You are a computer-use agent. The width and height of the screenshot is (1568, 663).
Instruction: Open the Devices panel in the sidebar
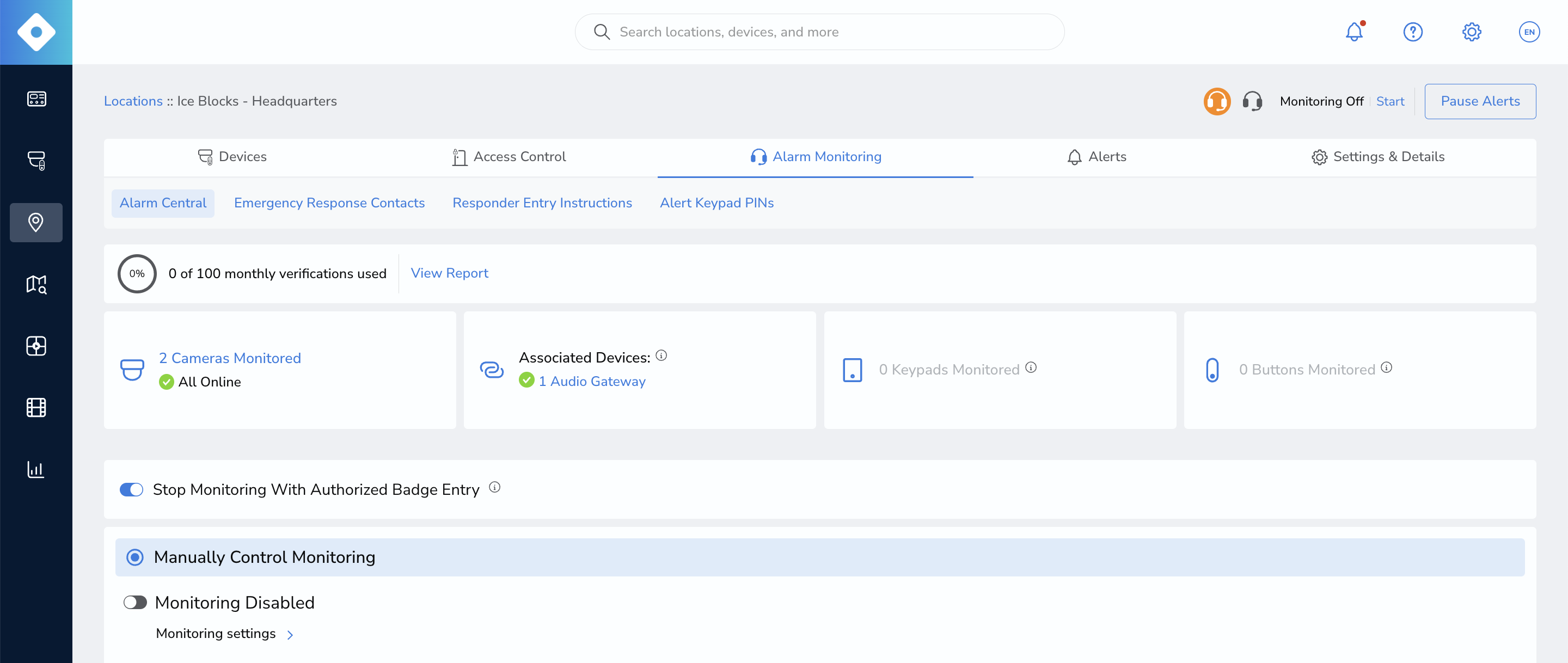pos(36,99)
